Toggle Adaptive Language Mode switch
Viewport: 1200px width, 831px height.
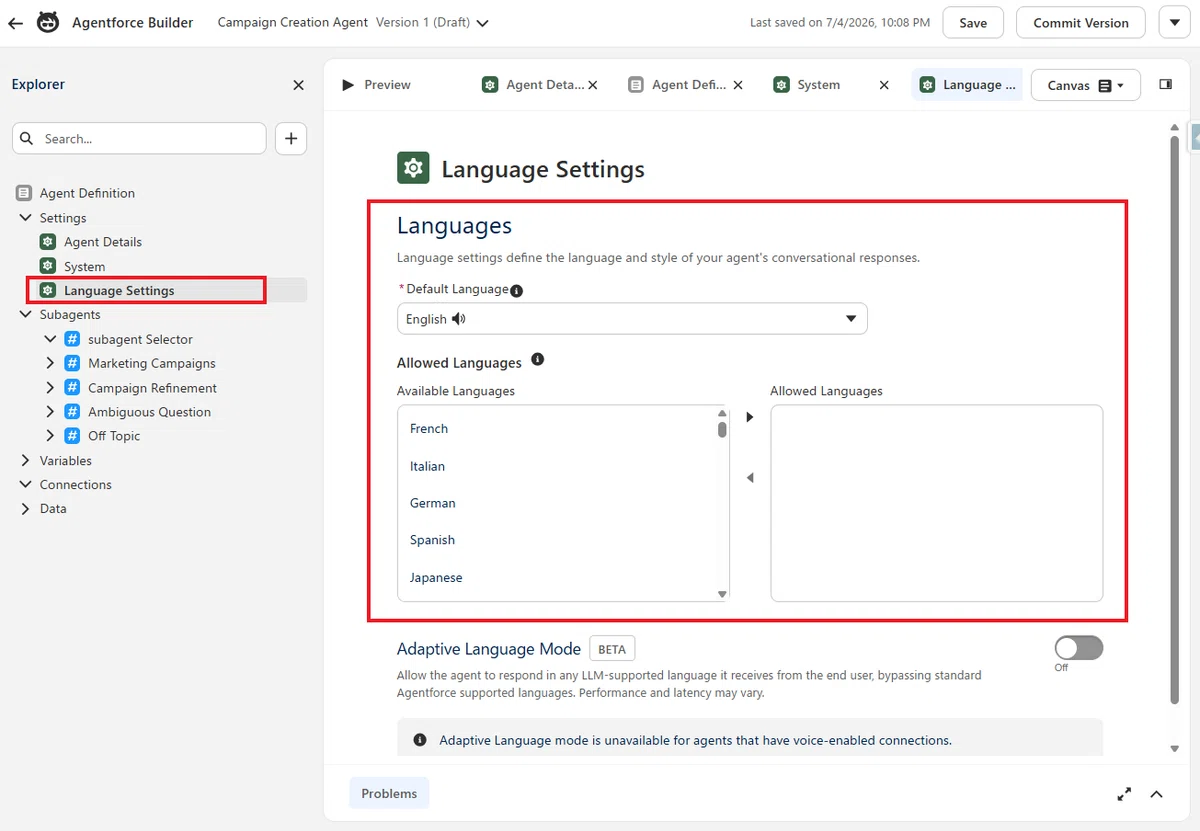coord(1078,648)
